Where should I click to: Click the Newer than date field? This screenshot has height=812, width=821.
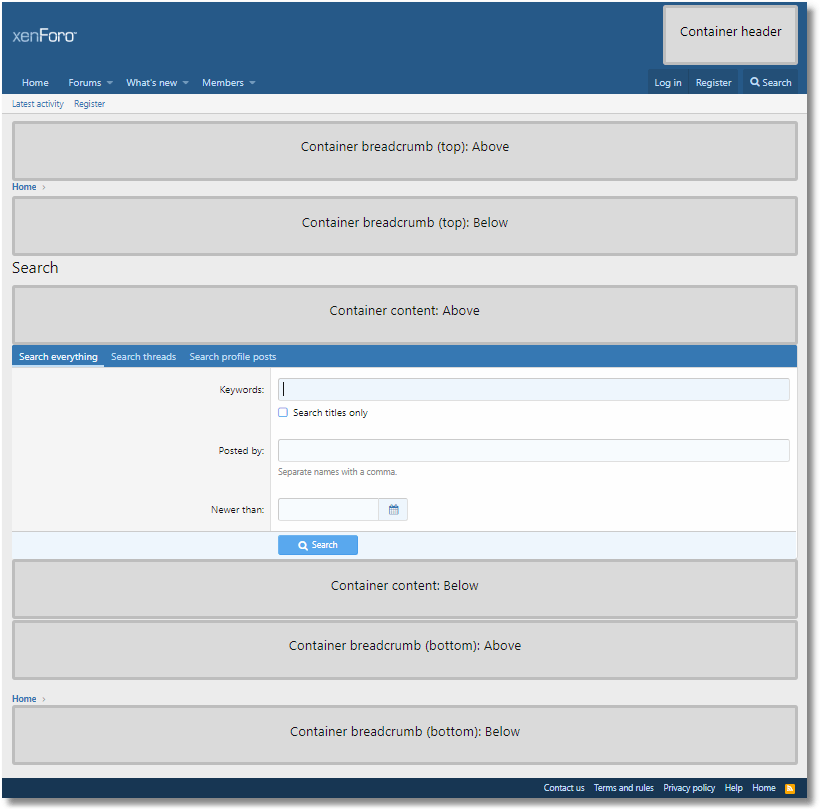(x=328, y=510)
